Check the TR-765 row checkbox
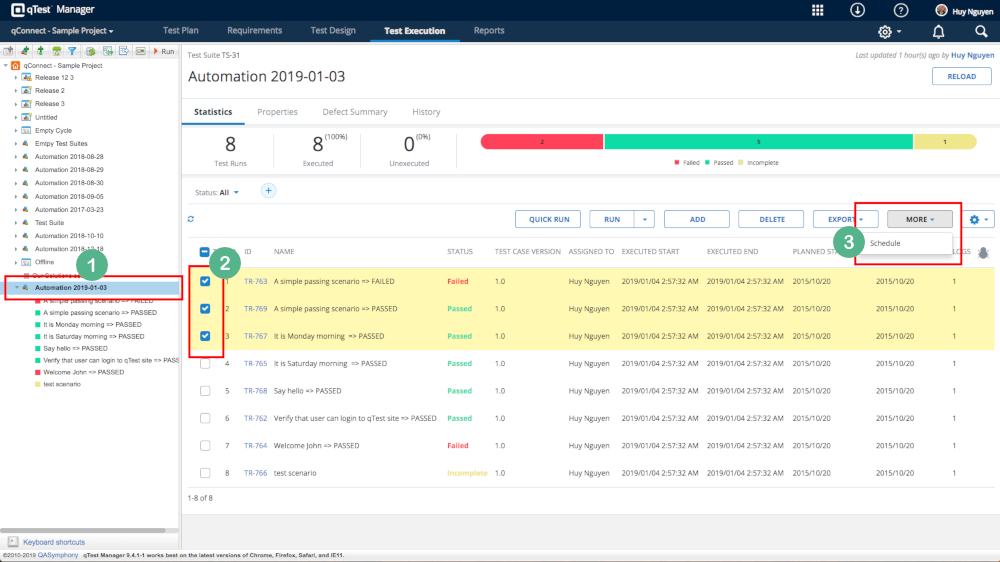Screen dimensions: 1000x562 click(205, 364)
